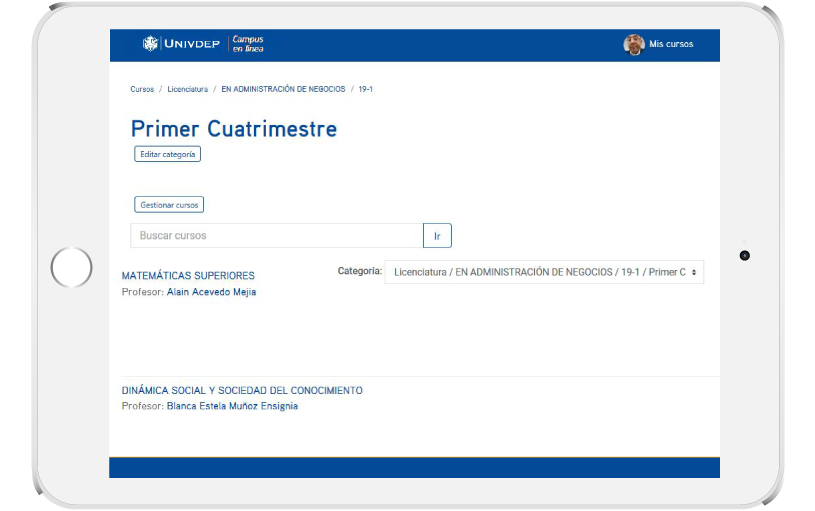Image resolution: width=815 pixels, height=511 pixels.
Task: Open professor Alain Acevedo Mejia's profile
Action: [x=211, y=292]
